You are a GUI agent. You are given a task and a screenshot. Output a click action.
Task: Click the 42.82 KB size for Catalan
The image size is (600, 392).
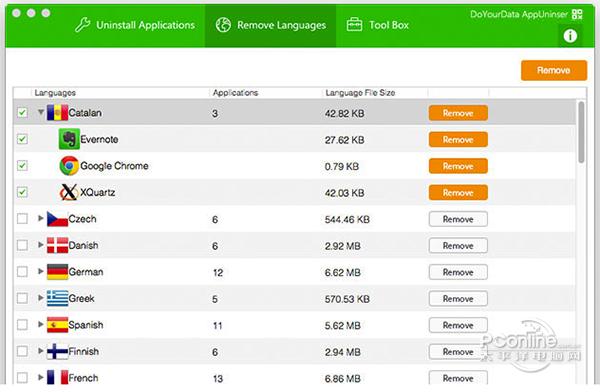click(344, 113)
